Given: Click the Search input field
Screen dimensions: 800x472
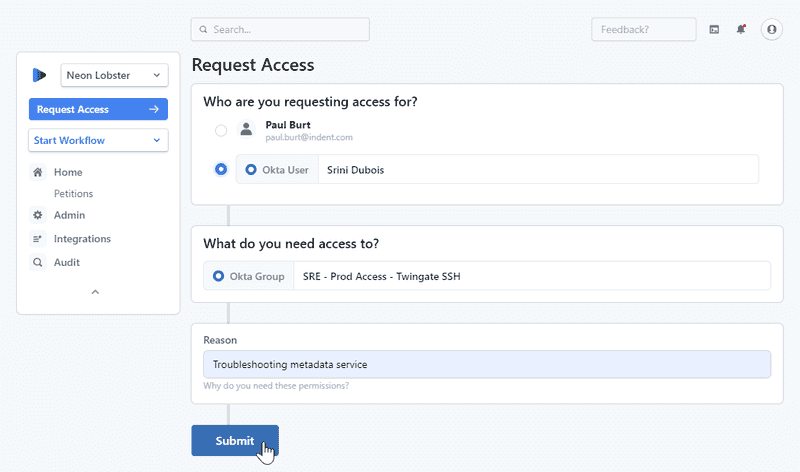Looking at the screenshot, I should [280, 30].
